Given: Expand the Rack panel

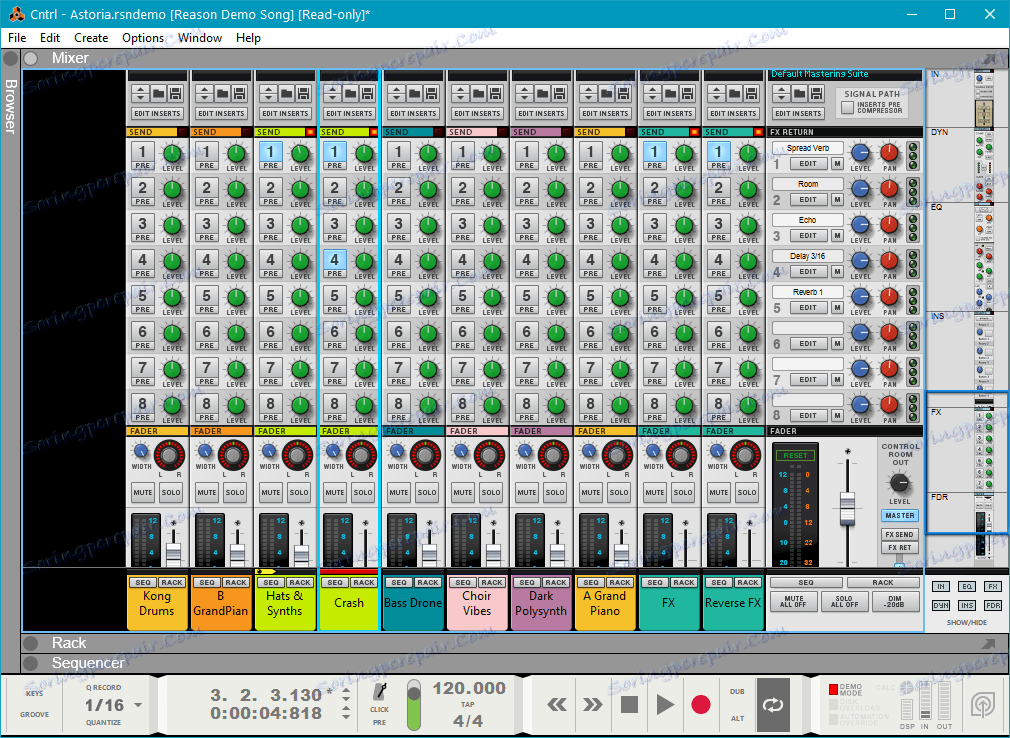Looking at the screenshot, I should point(31,643).
